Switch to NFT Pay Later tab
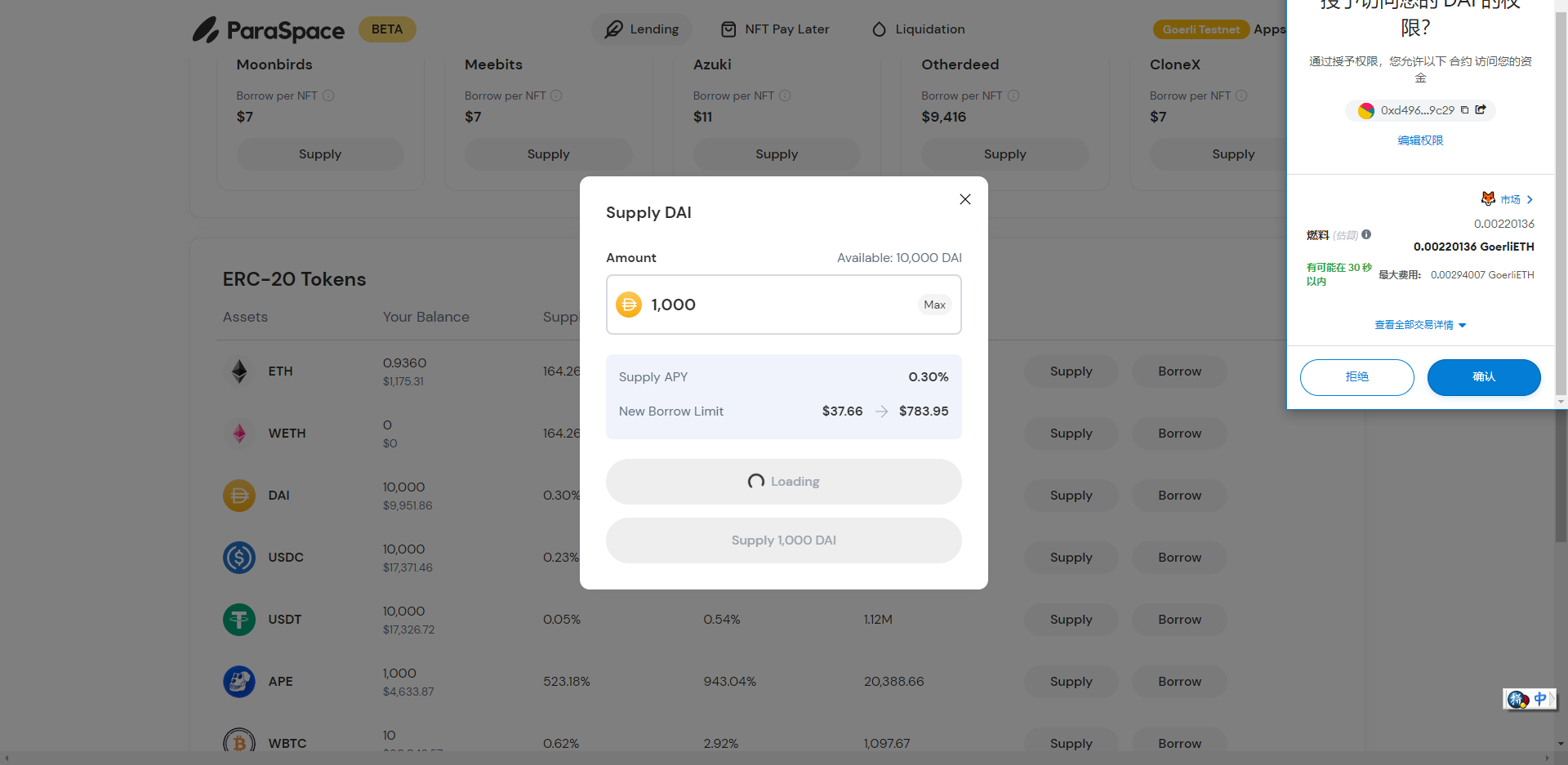Screen dimensions: 1568x765 (x=775, y=29)
